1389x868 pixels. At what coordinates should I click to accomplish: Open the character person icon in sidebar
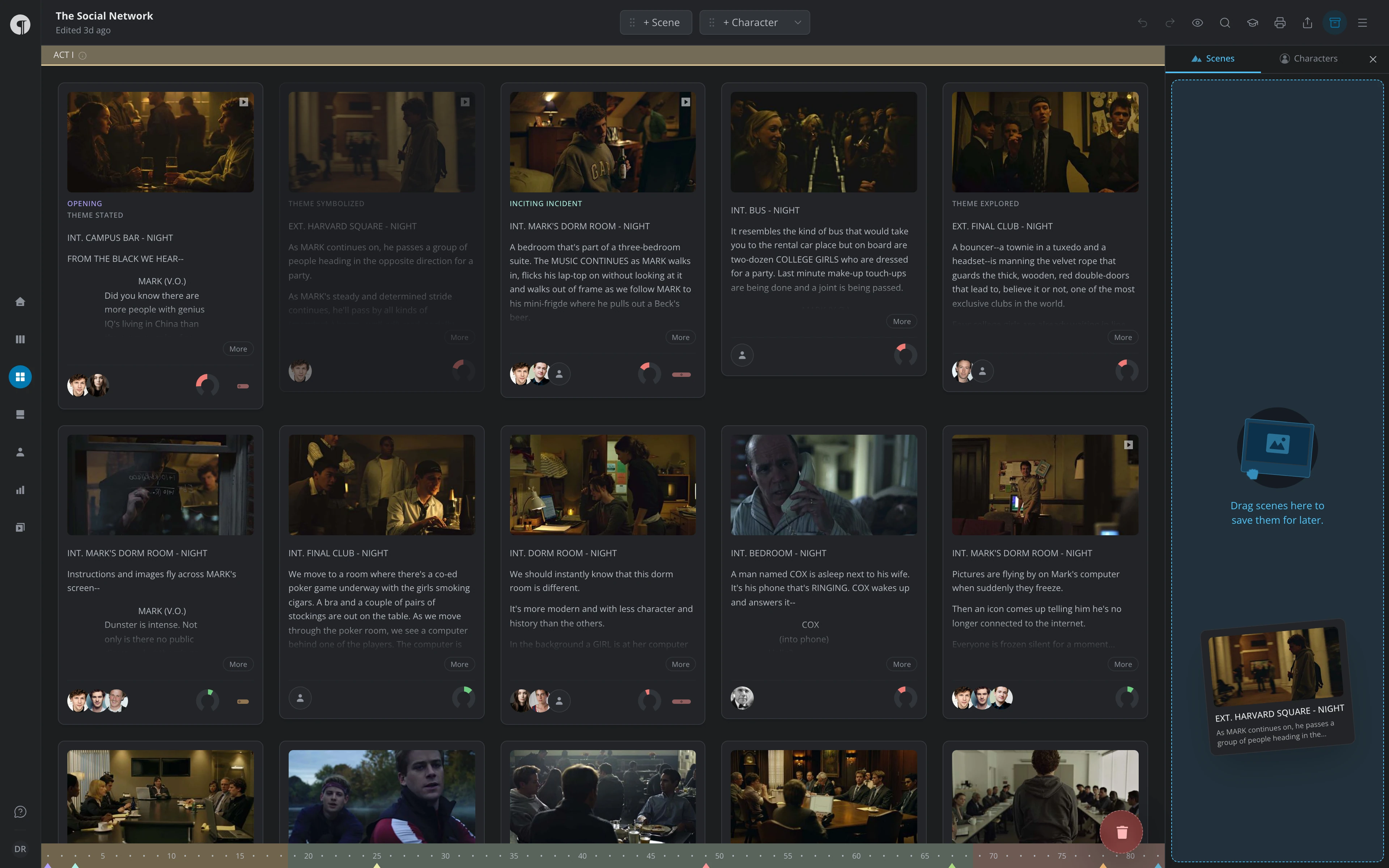(x=20, y=452)
